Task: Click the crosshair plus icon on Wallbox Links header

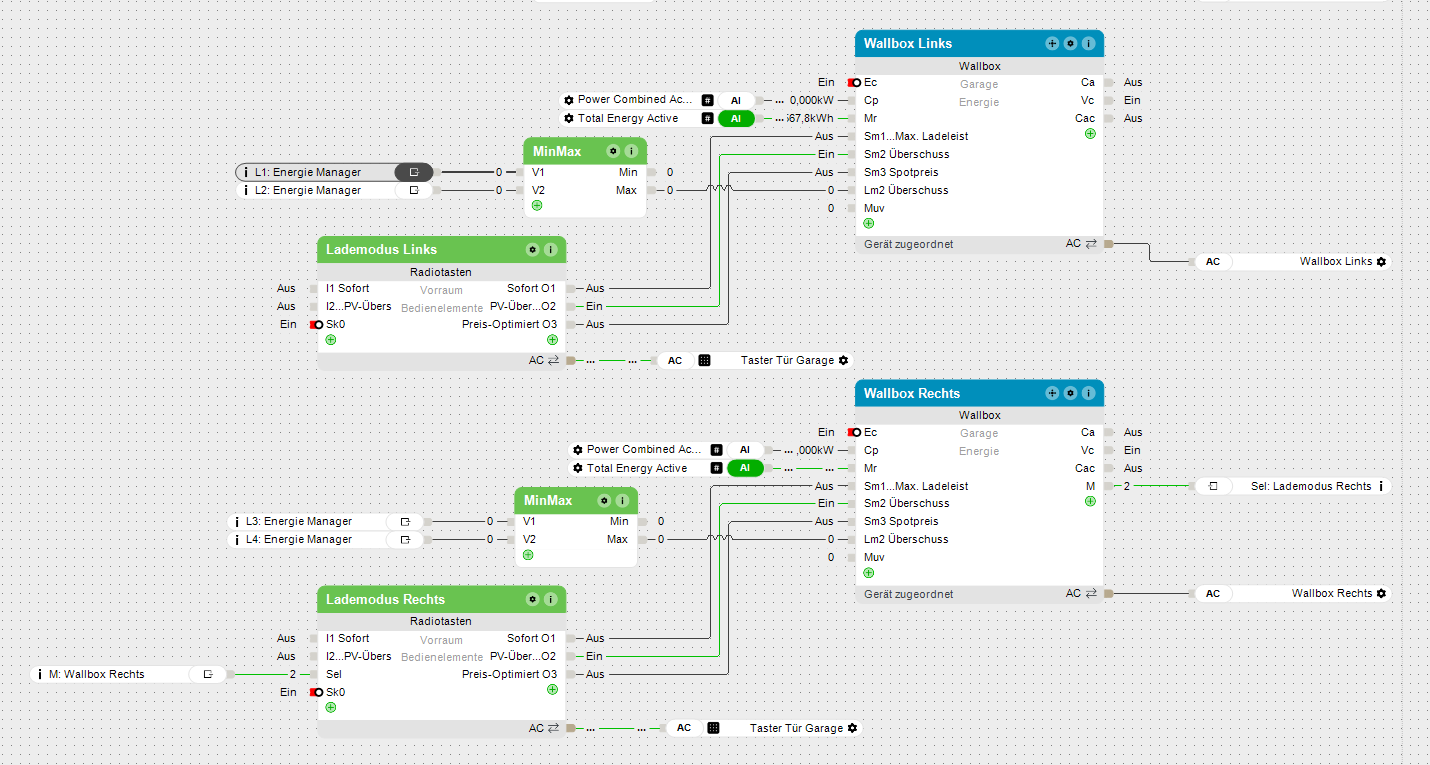Action: point(1052,44)
